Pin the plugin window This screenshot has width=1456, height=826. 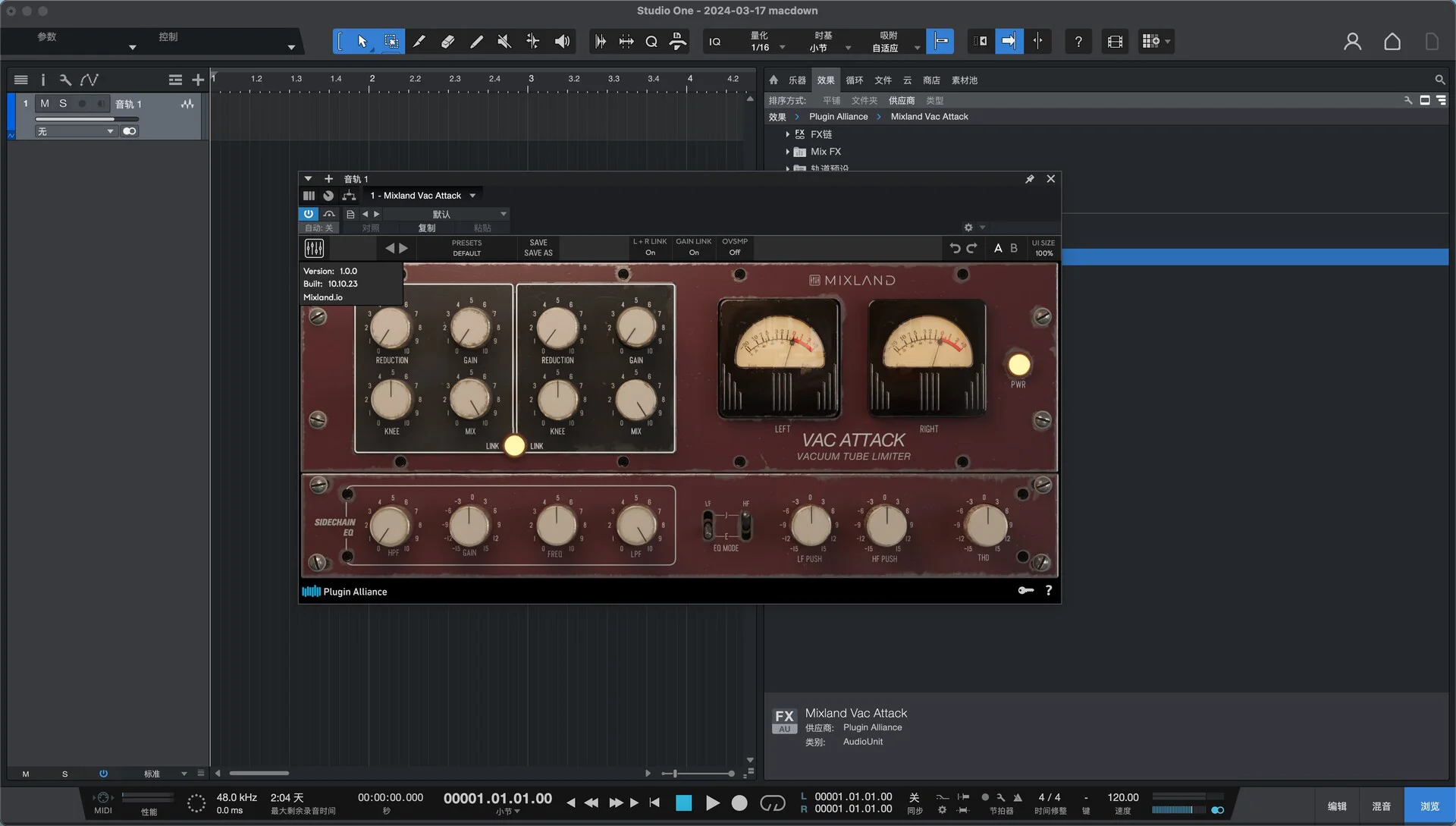point(1029,179)
